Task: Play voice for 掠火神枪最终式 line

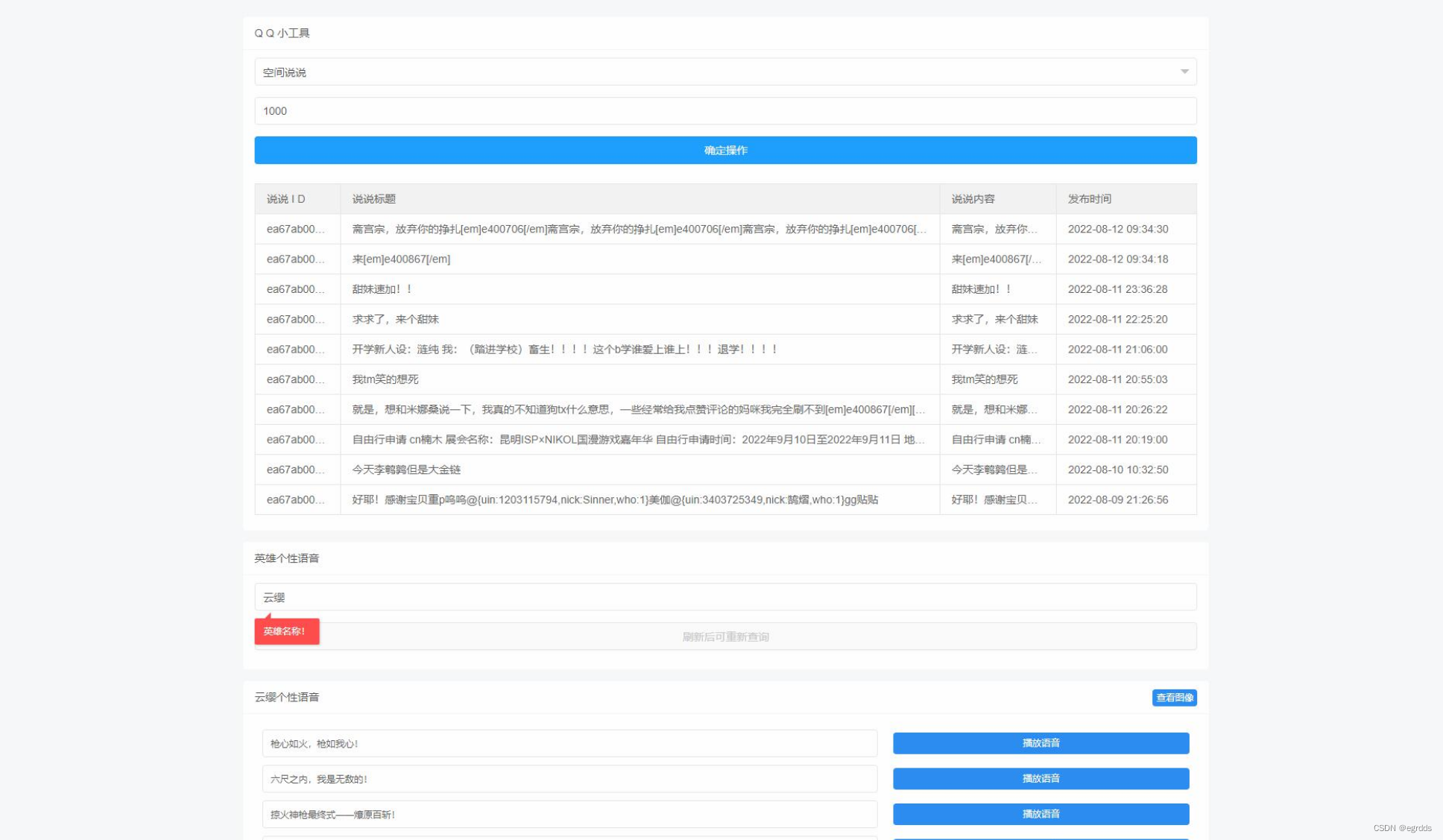Action: point(1041,814)
